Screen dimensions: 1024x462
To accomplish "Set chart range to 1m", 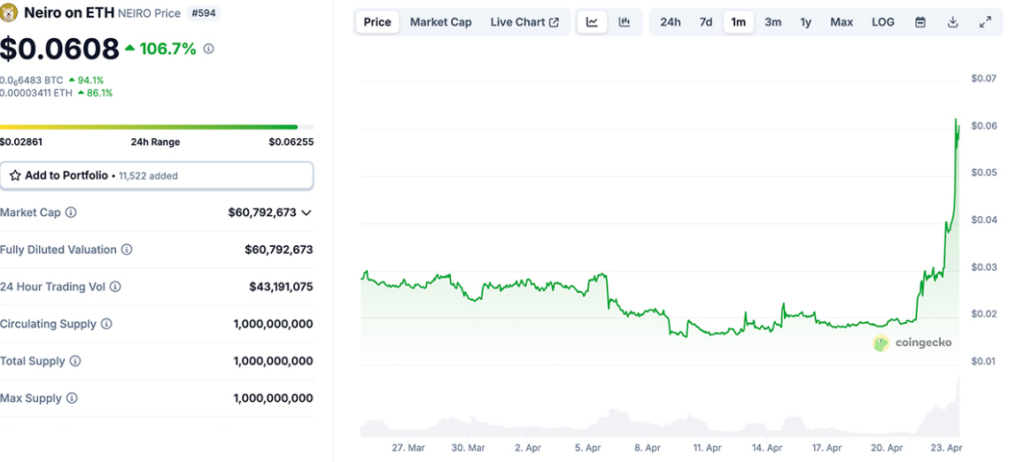I will [739, 22].
